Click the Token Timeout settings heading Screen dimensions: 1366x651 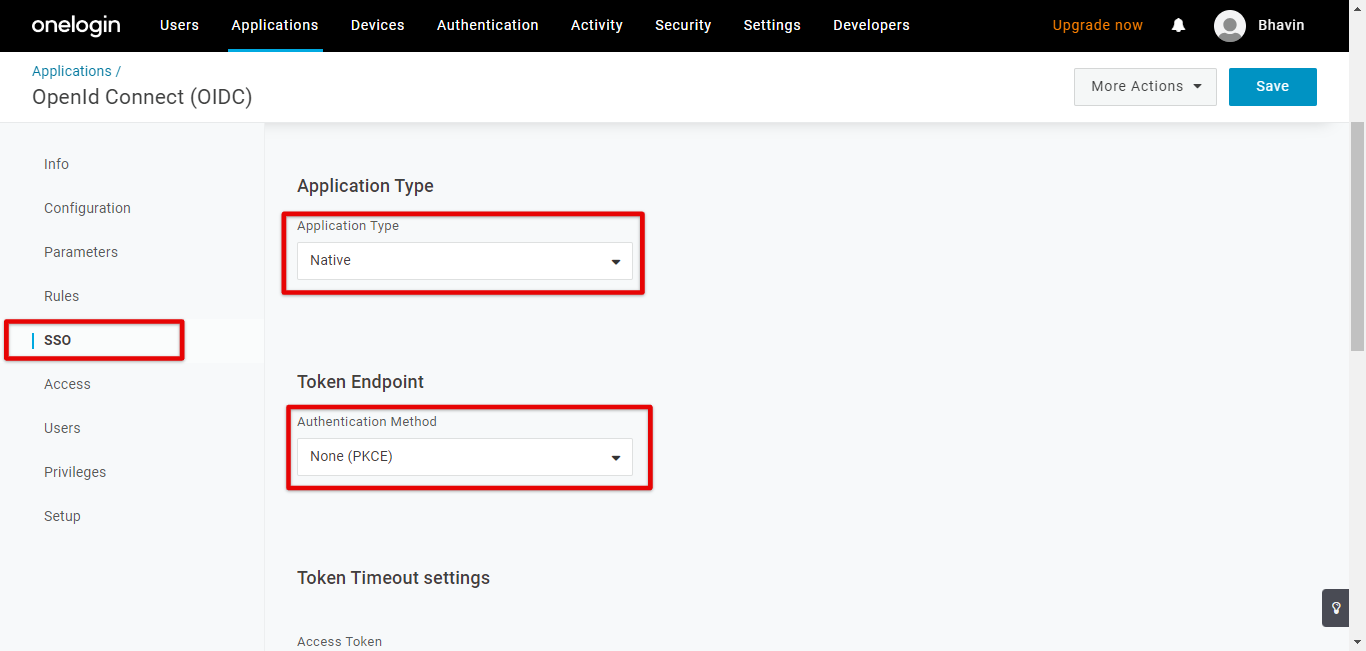(x=393, y=578)
